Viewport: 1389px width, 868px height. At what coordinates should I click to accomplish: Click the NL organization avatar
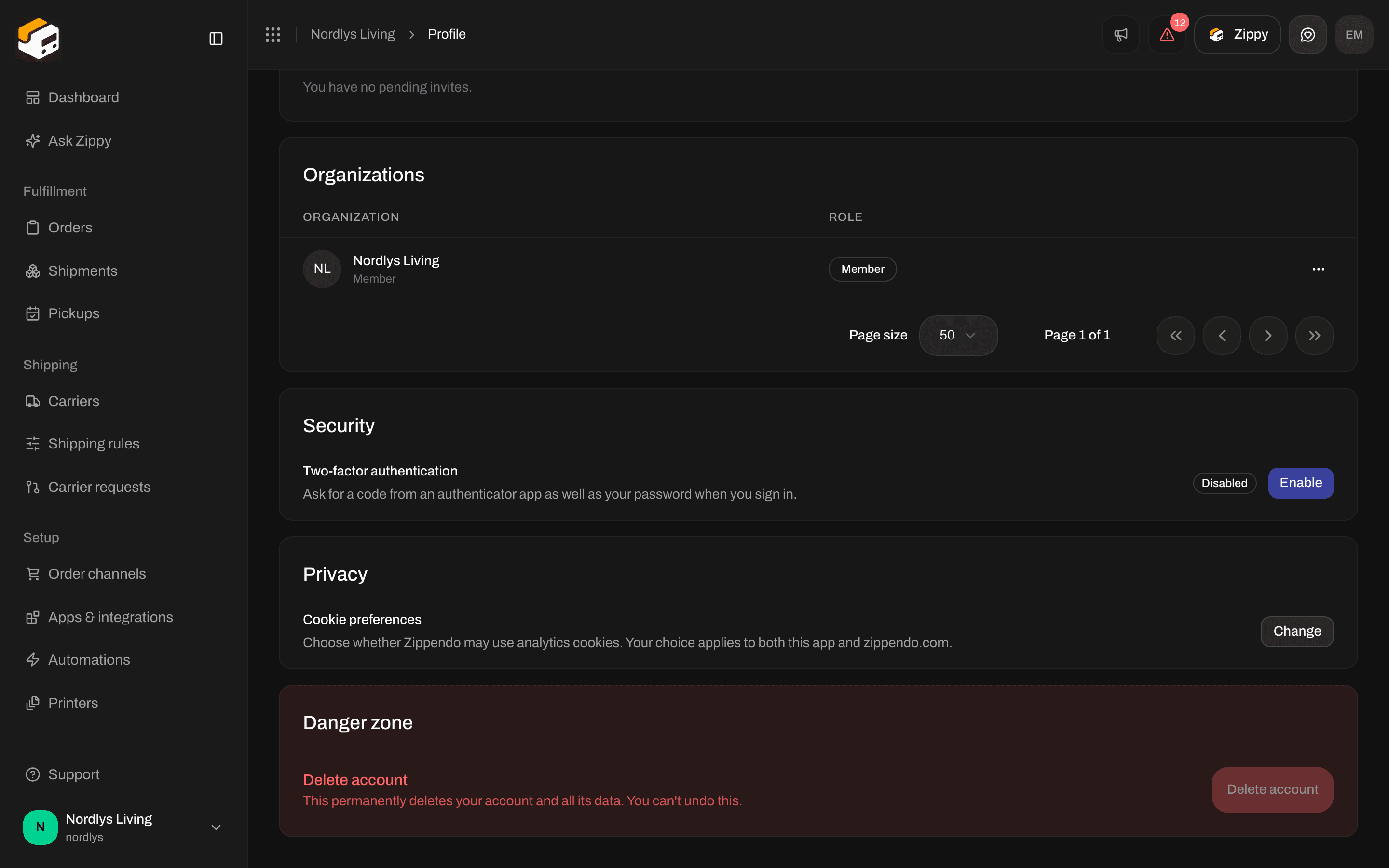point(322,269)
